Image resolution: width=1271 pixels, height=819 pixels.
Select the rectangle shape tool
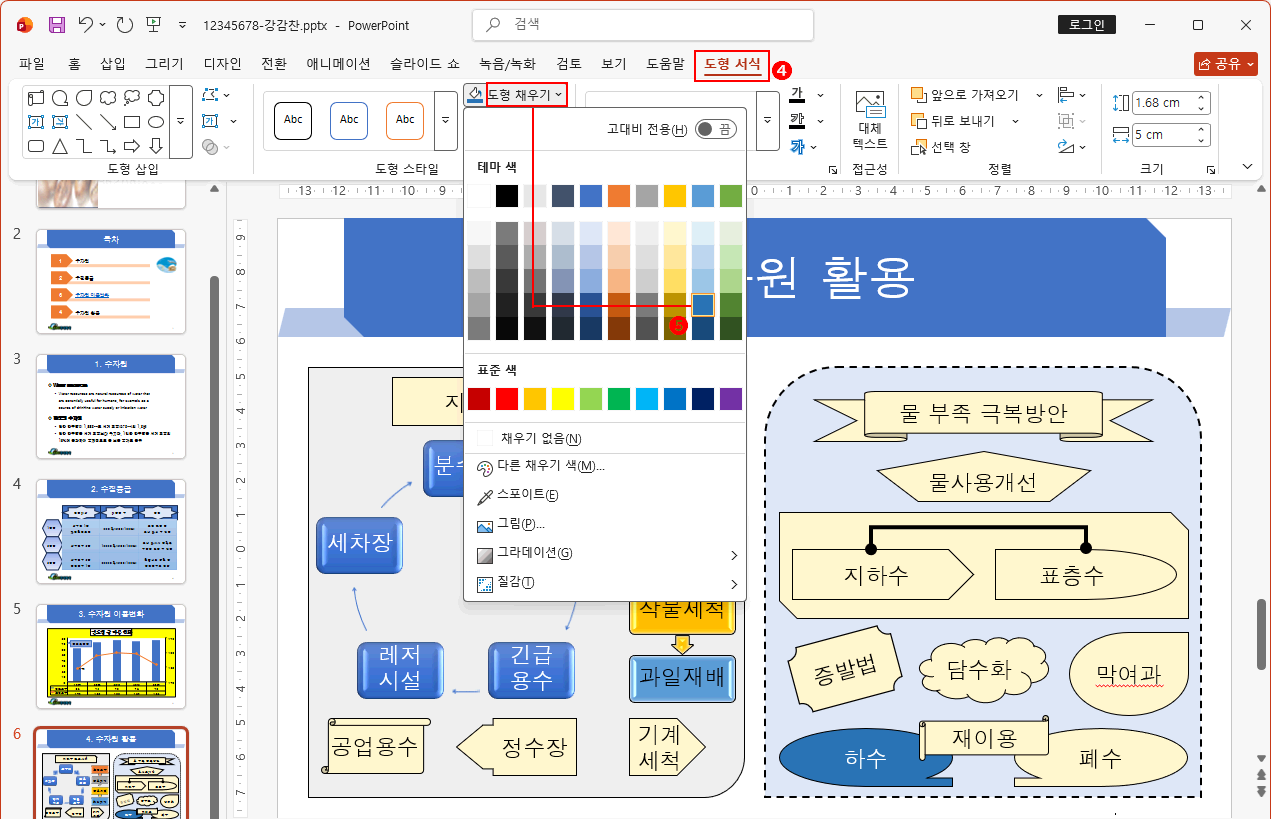131,122
